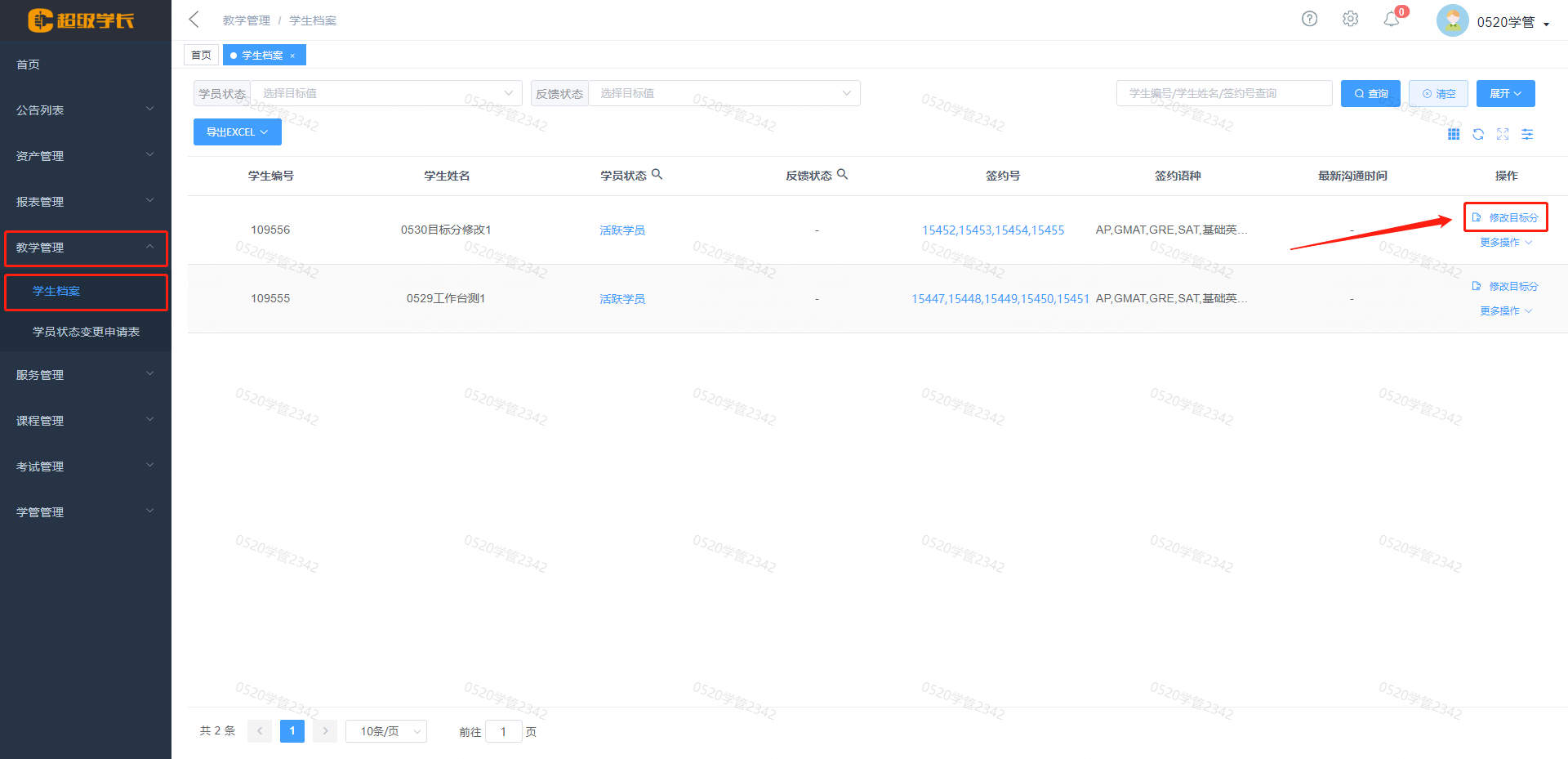The image size is (1568, 759).
Task: Open the notification bell
Action: click(1392, 19)
